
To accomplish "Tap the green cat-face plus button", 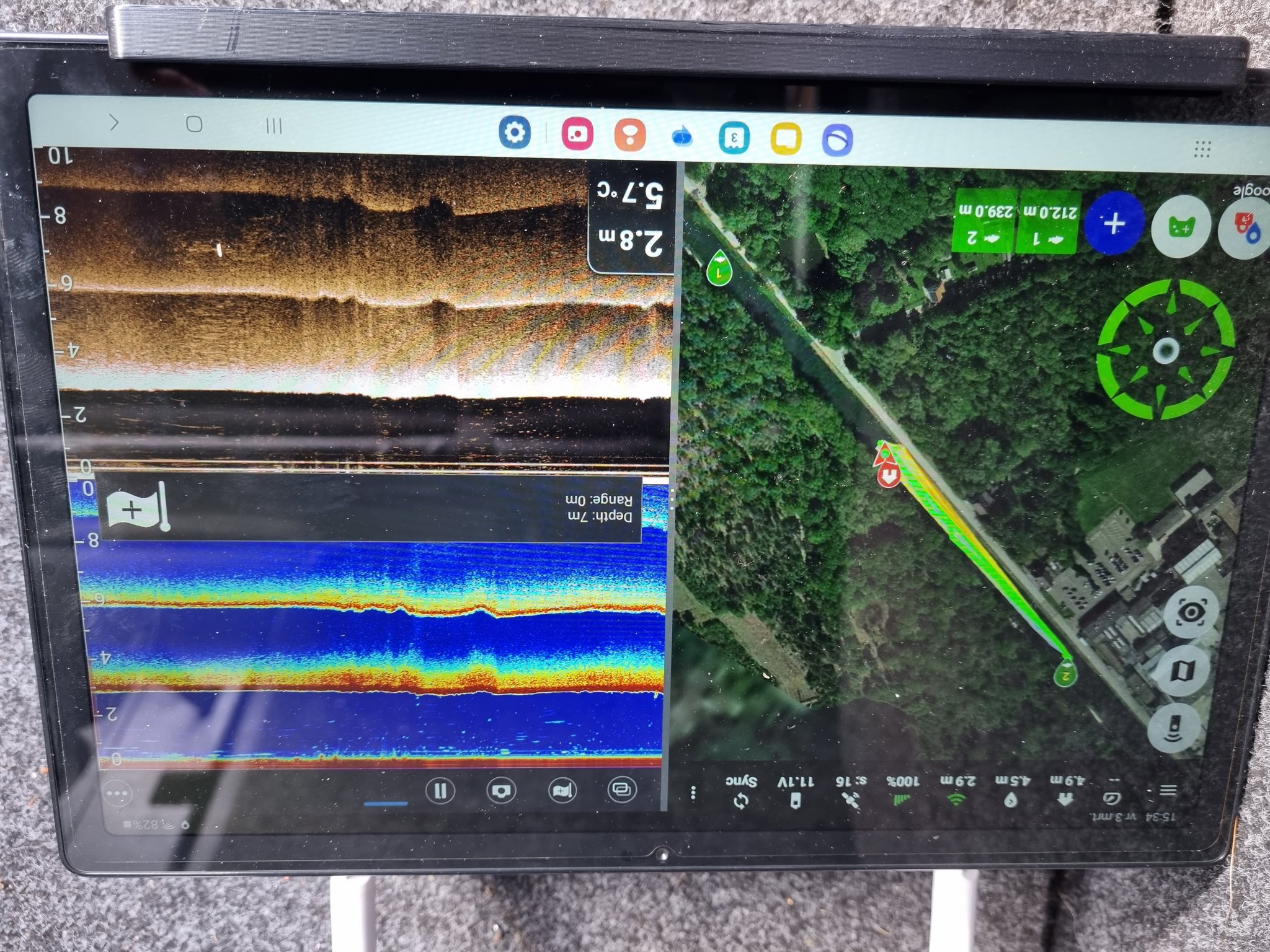I will coord(1181,227).
